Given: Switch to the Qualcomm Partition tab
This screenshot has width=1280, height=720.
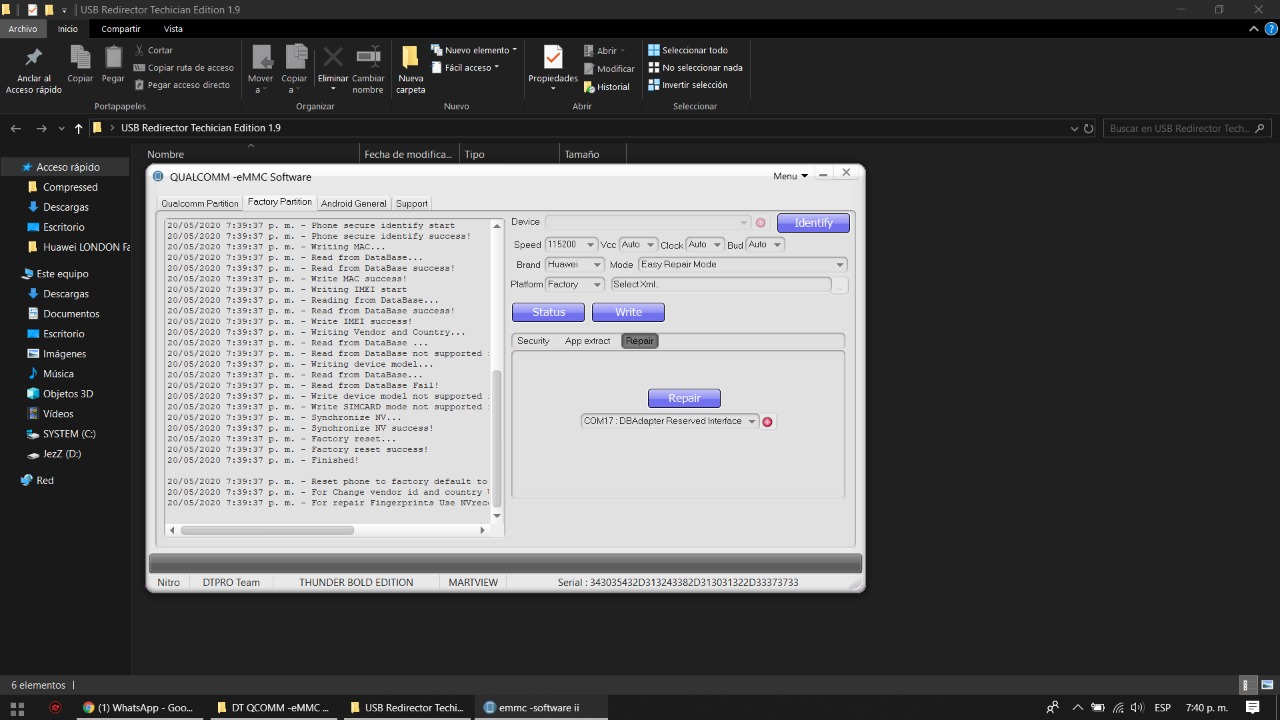Looking at the screenshot, I should pos(200,203).
